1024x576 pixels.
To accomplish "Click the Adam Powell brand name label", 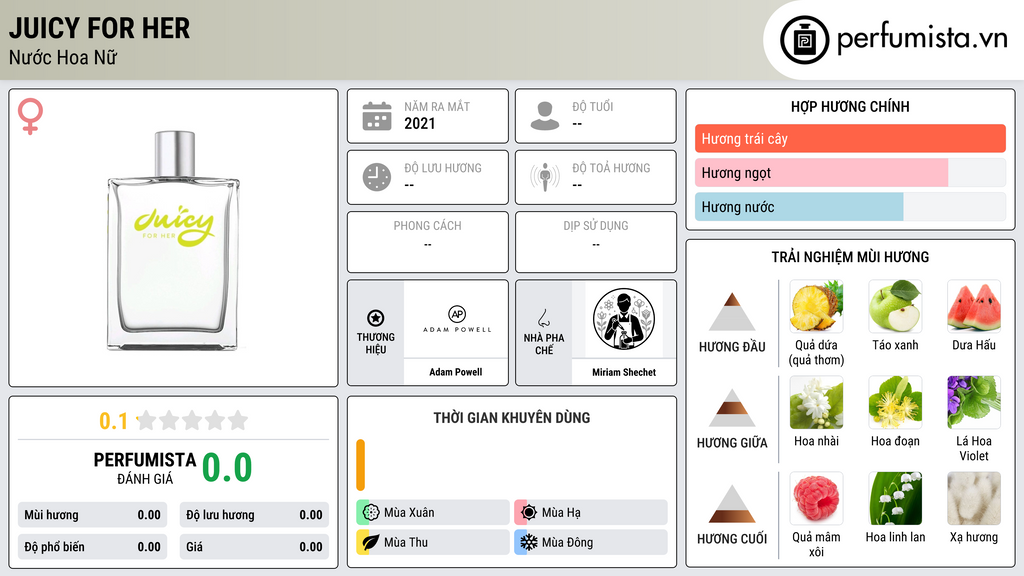I will [456, 372].
